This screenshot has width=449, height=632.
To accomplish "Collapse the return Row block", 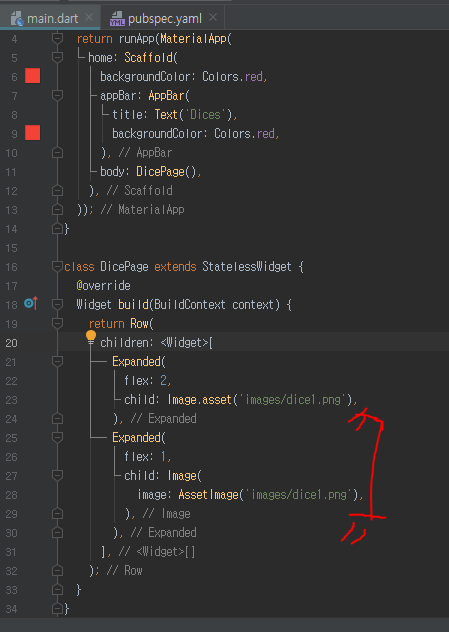I will tap(58, 323).
